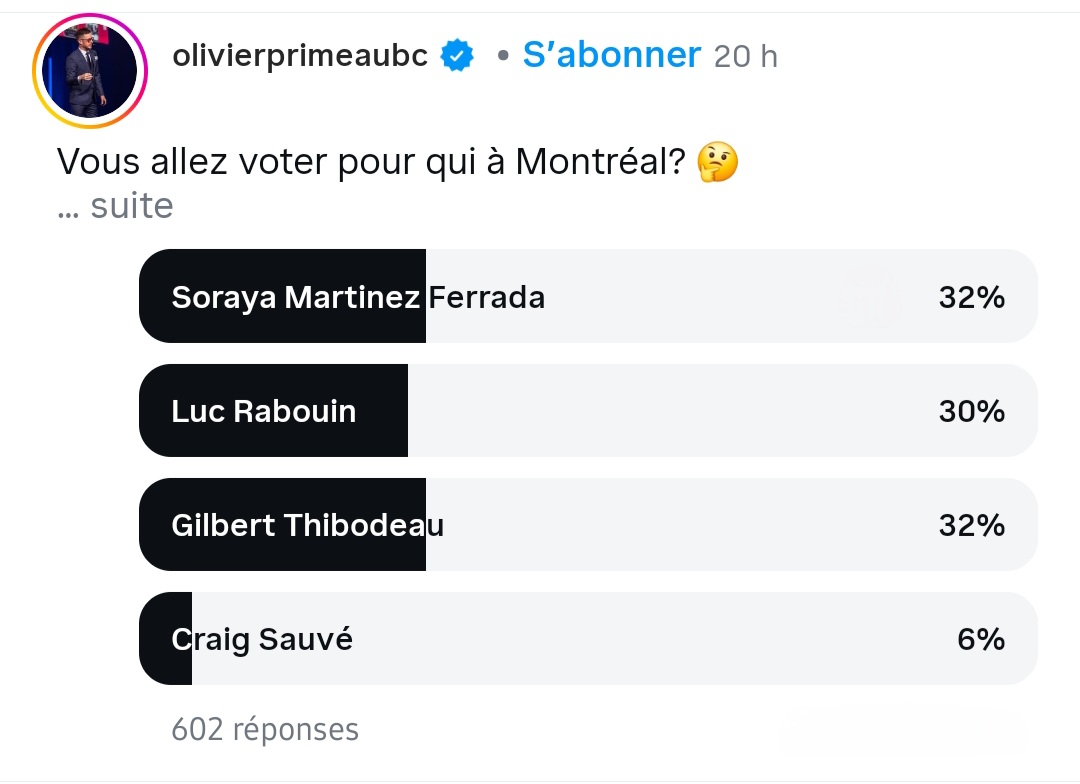Image resolution: width=1080 pixels, height=784 pixels.
Task: Click the 6% result for Craig Sauvé
Action: (980, 639)
